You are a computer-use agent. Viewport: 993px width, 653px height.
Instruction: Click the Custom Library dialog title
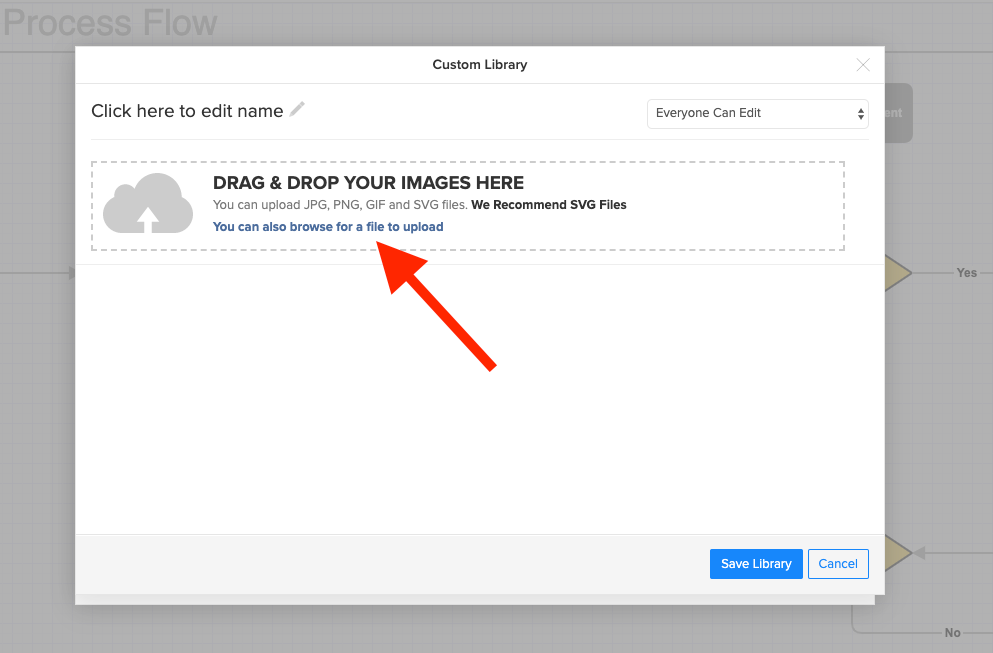click(479, 65)
